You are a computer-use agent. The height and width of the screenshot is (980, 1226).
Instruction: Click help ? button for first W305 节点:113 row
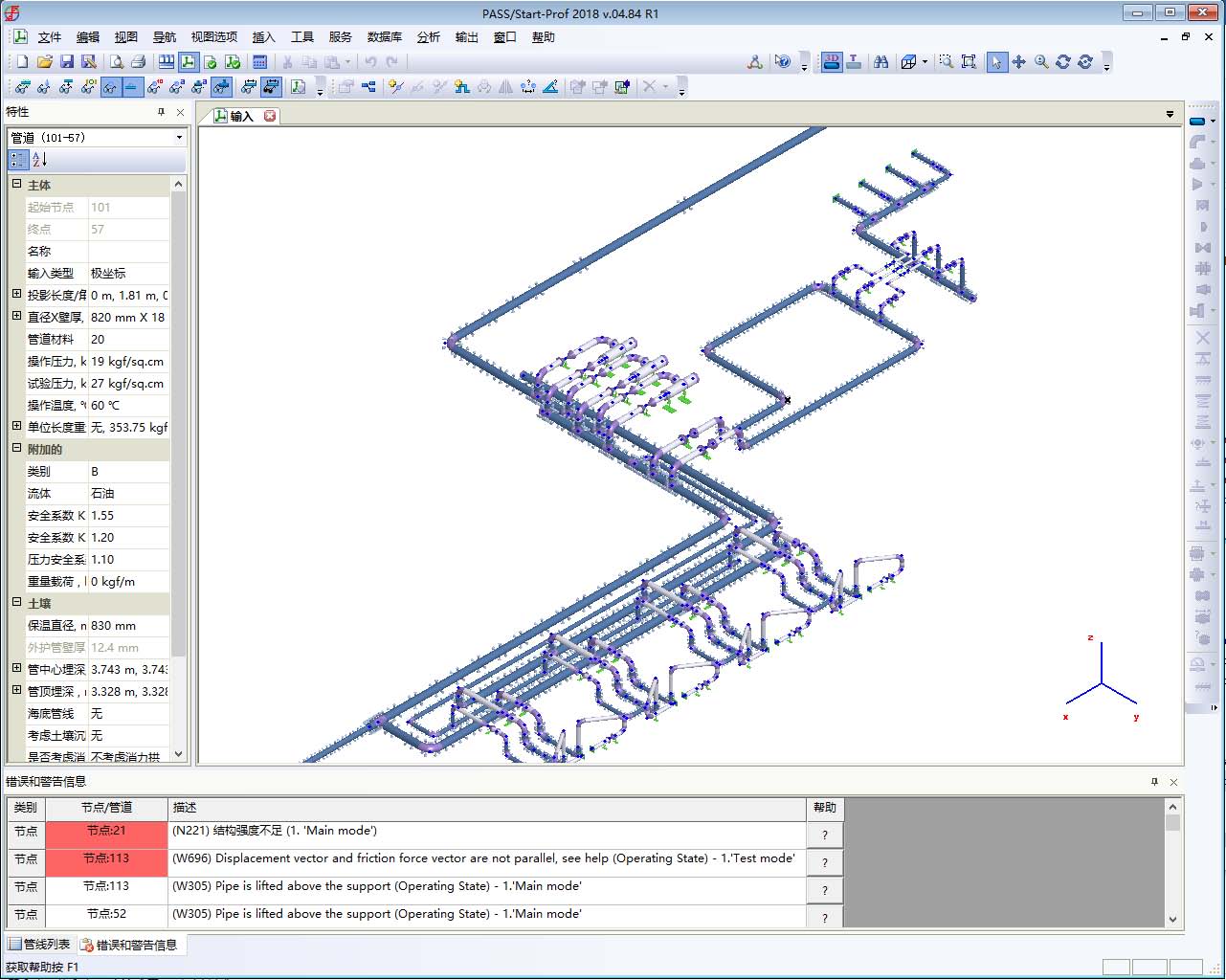click(825, 890)
